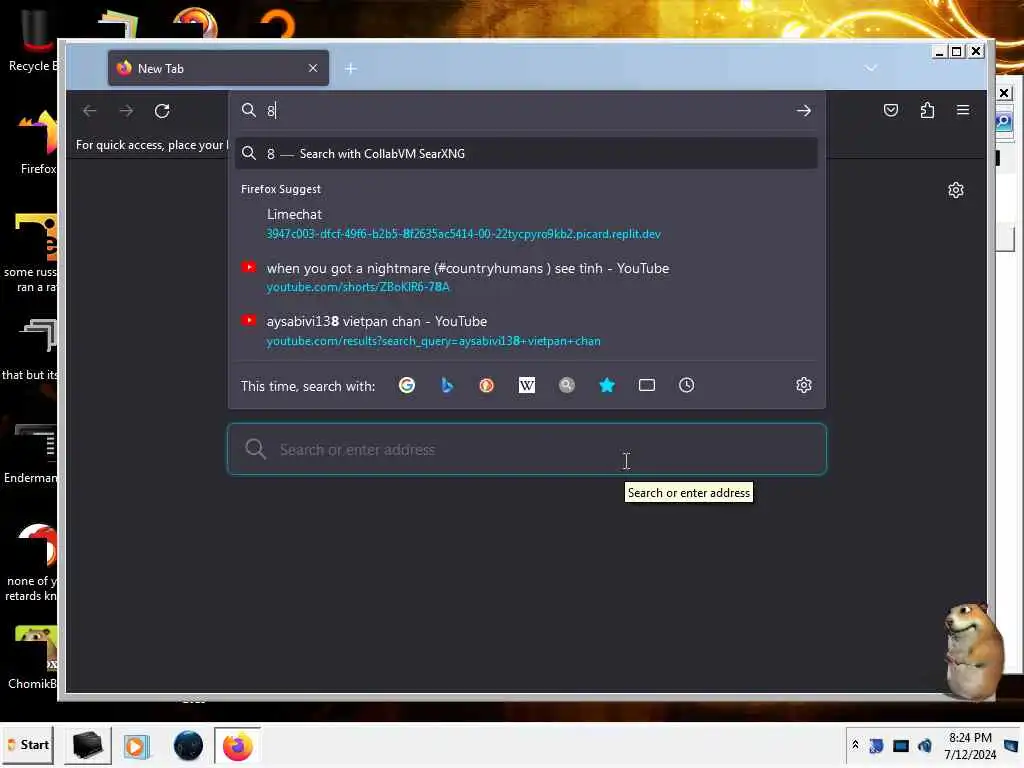
Task: Open the Windows Start button
Action: [x=28, y=745]
